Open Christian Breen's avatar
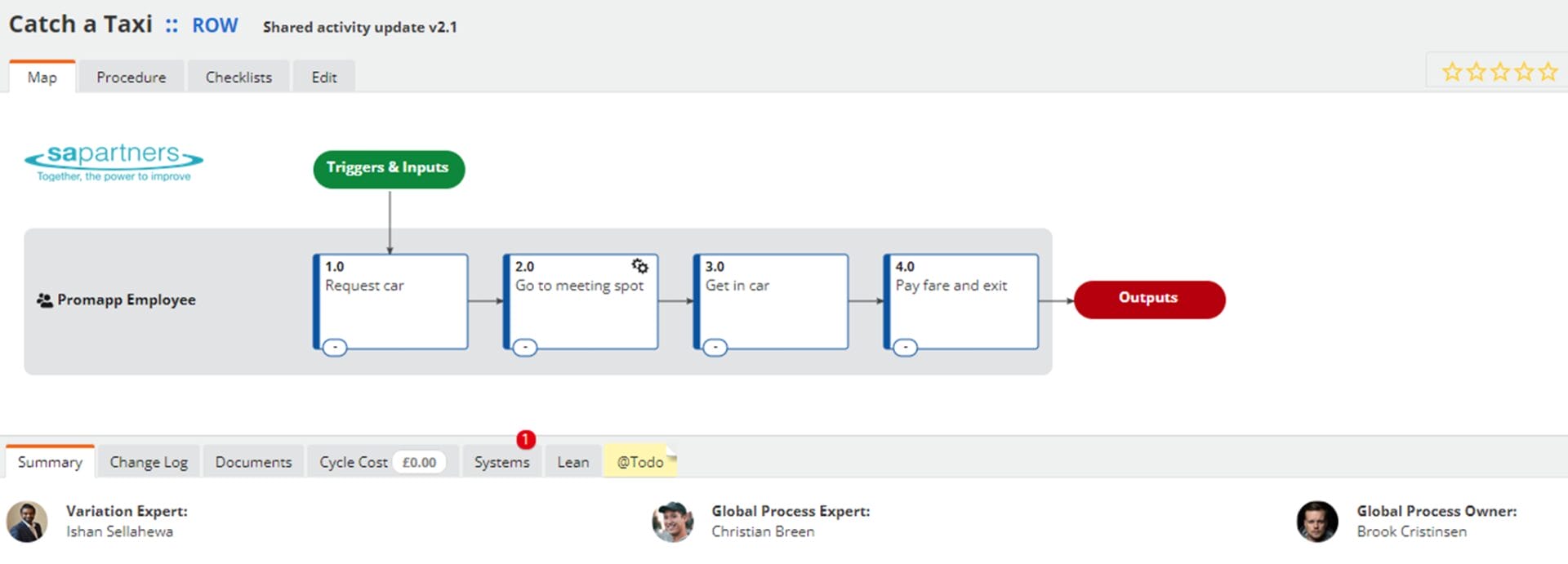This screenshot has width=1568, height=564. (672, 522)
